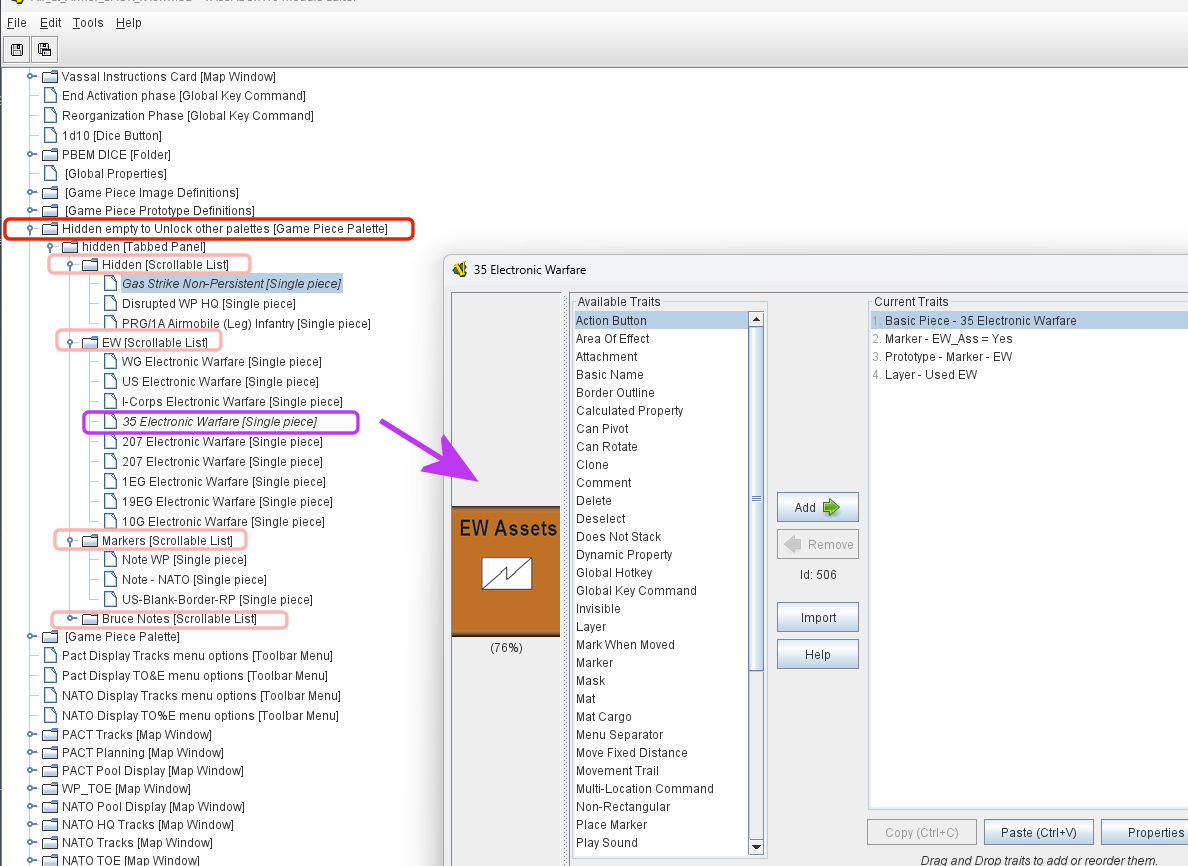
Task: Collapse the Hidden Scrollable List node
Action: (70, 265)
